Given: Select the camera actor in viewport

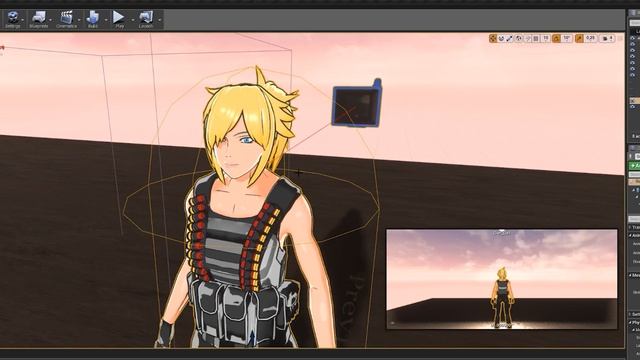Looking at the screenshot, I should tap(357, 103).
